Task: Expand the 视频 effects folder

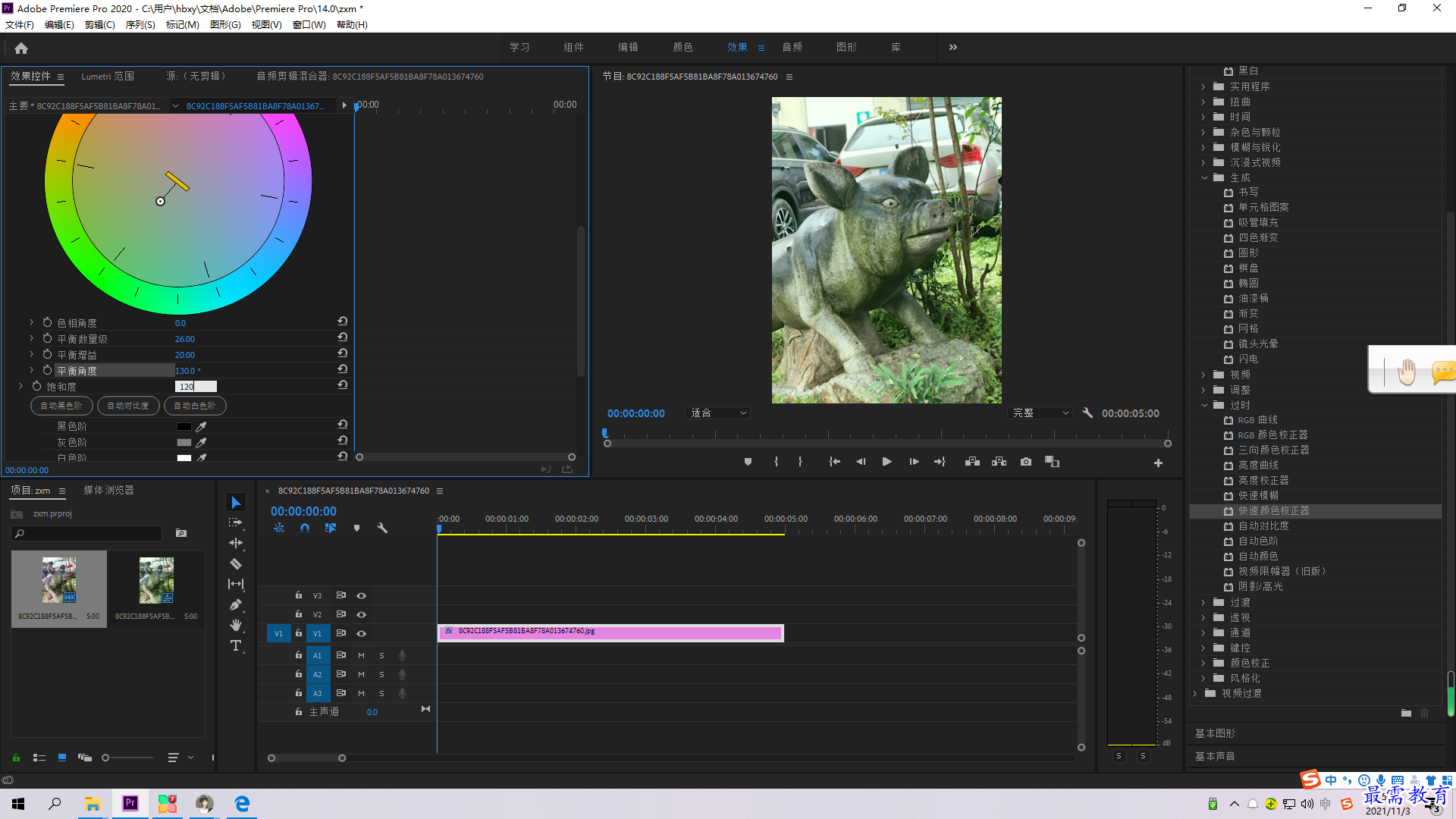Action: (x=1203, y=375)
